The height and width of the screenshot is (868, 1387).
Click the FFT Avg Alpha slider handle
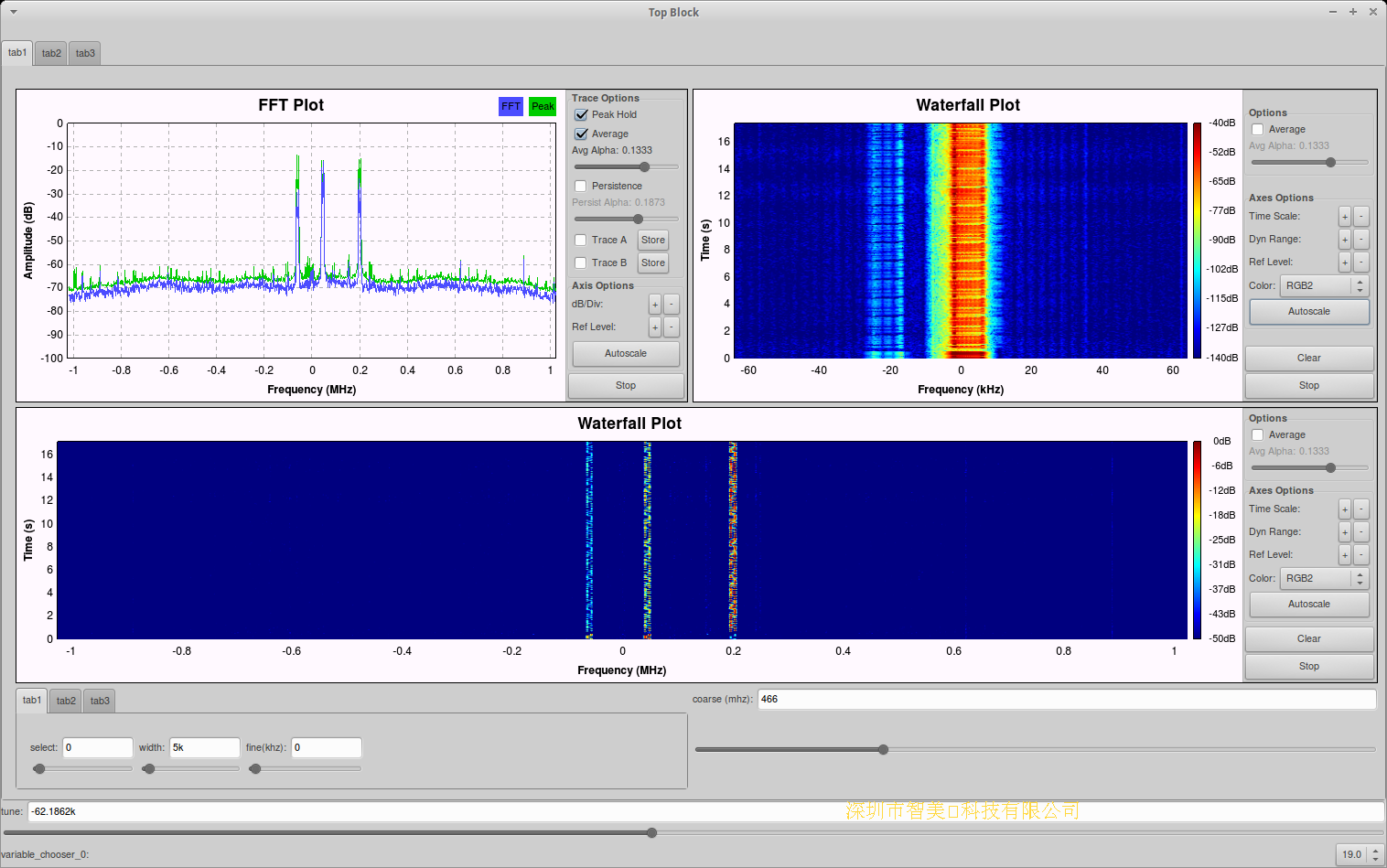pyautogui.click(x=645, y=167)
